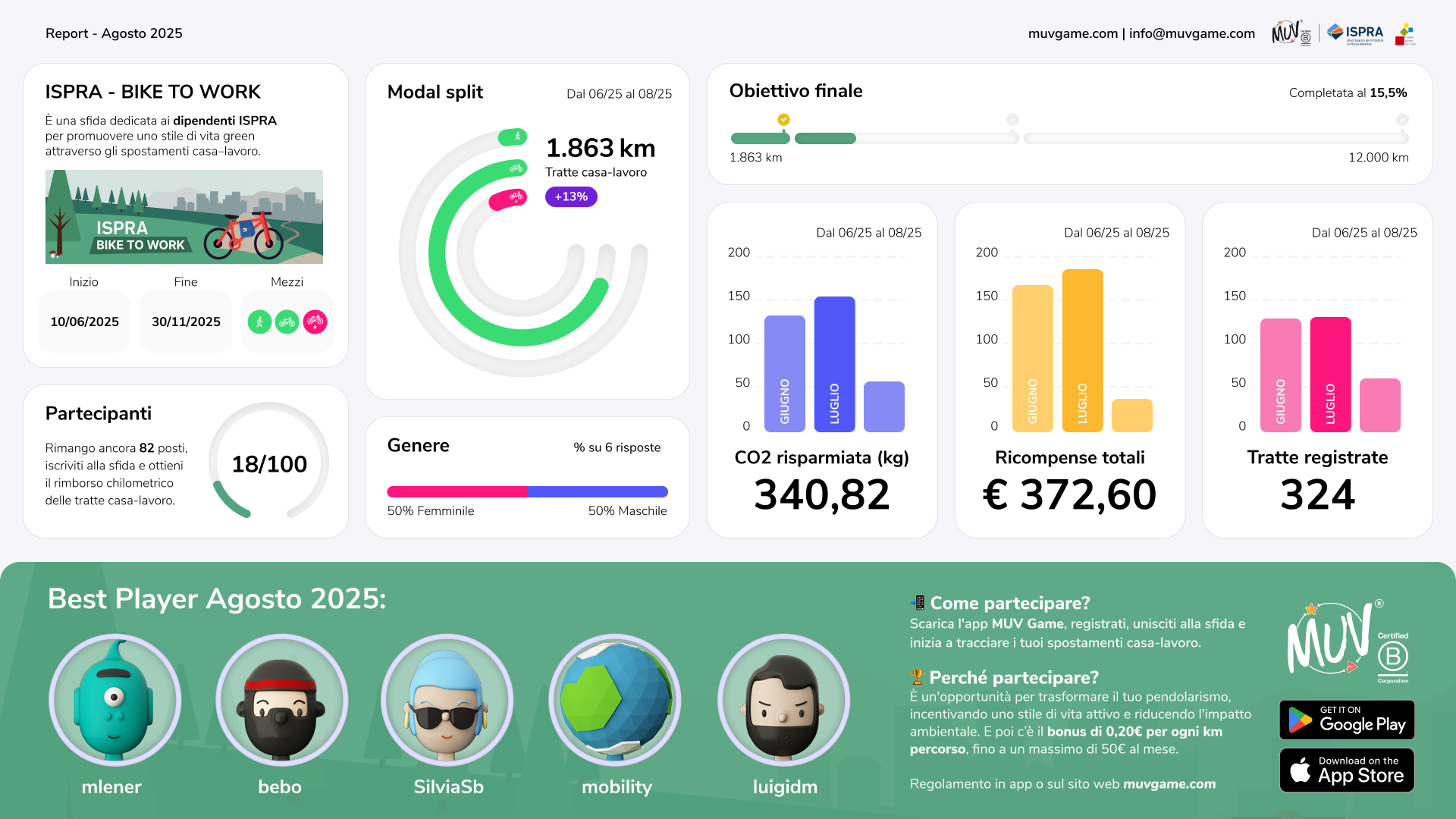Click the Genere gender split bar
Viewport: 1456px width, 819px height.
pyautogui.click(x=527, y=491)
